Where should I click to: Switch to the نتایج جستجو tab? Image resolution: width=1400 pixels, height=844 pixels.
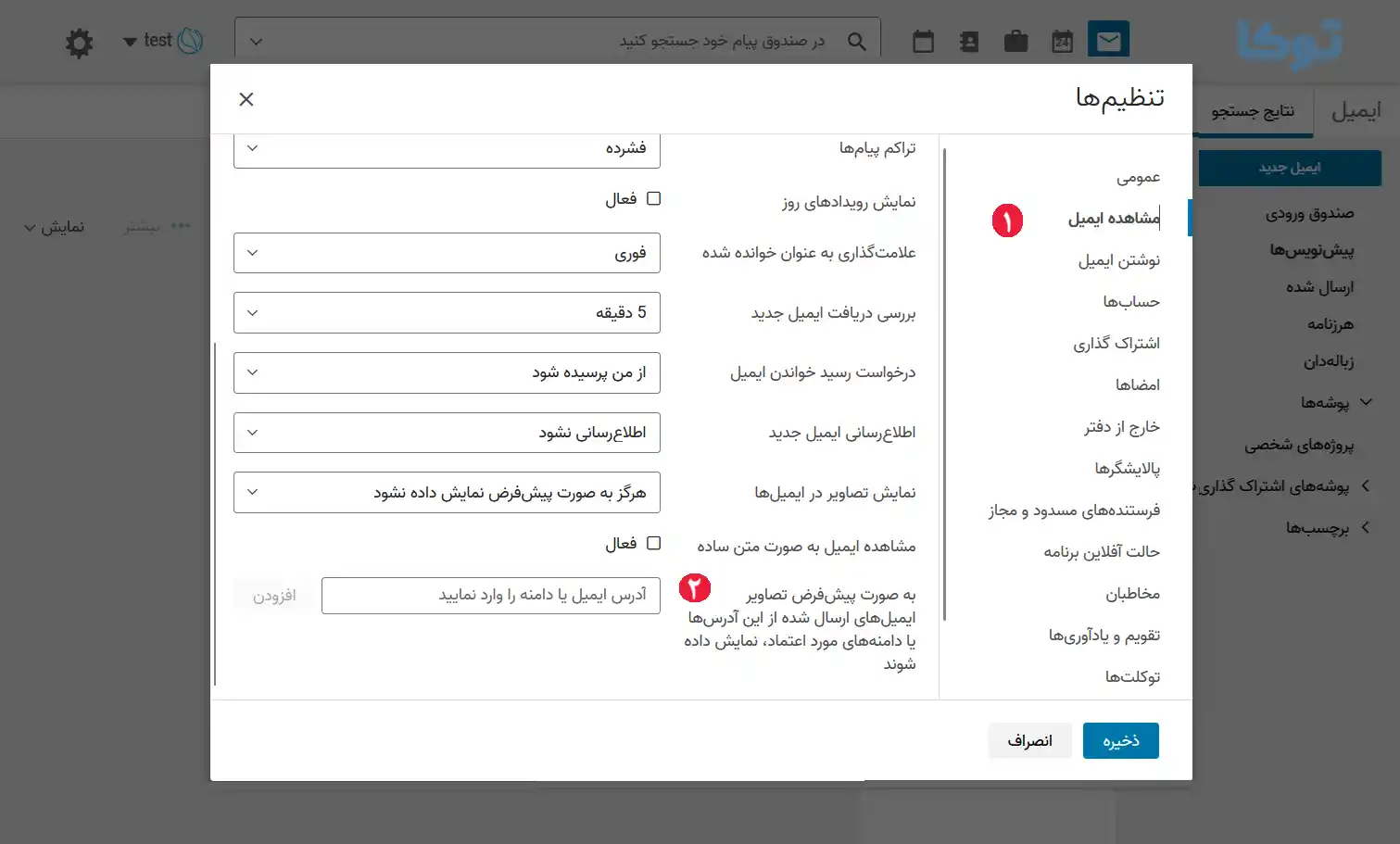pyautogui.click(x=1253, y=111)
